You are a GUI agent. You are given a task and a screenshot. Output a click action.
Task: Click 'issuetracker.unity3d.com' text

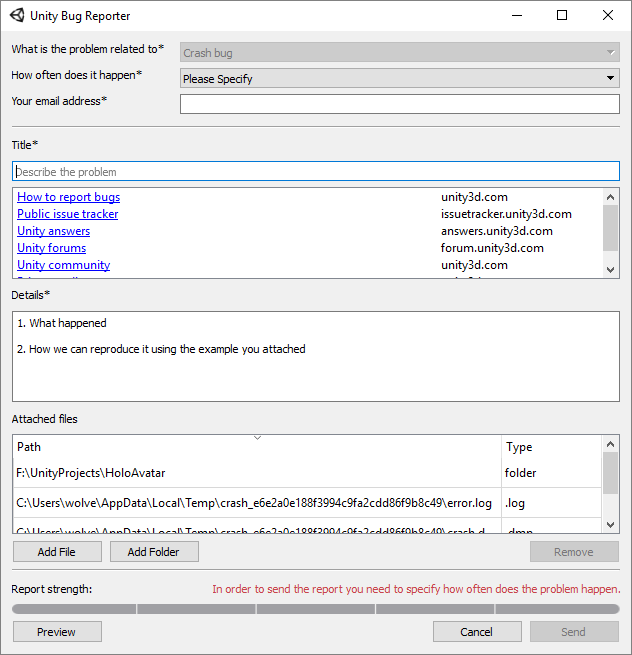pos(506,214)
